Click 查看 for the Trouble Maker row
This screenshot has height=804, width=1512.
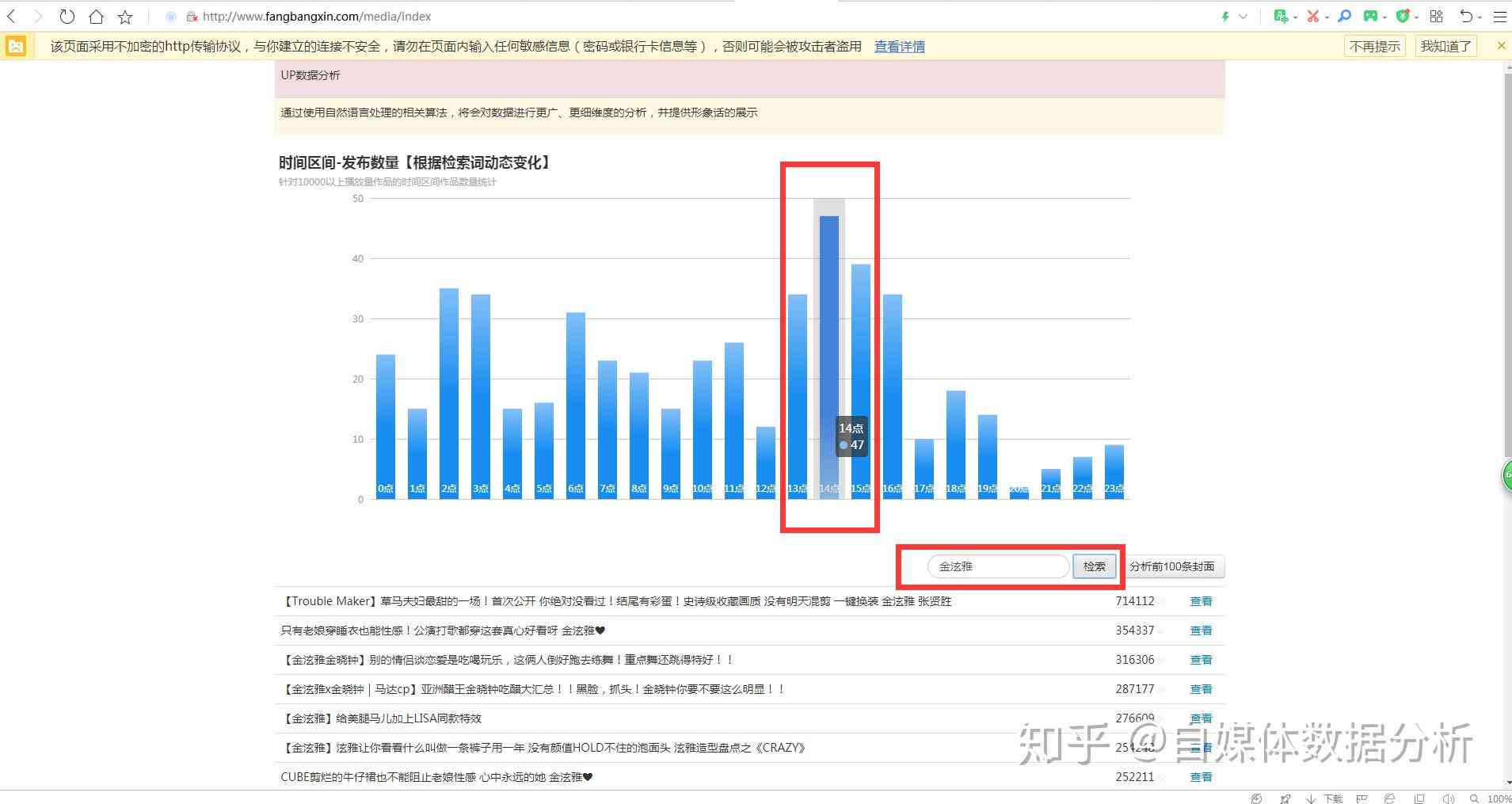[x=1201, y=601]
